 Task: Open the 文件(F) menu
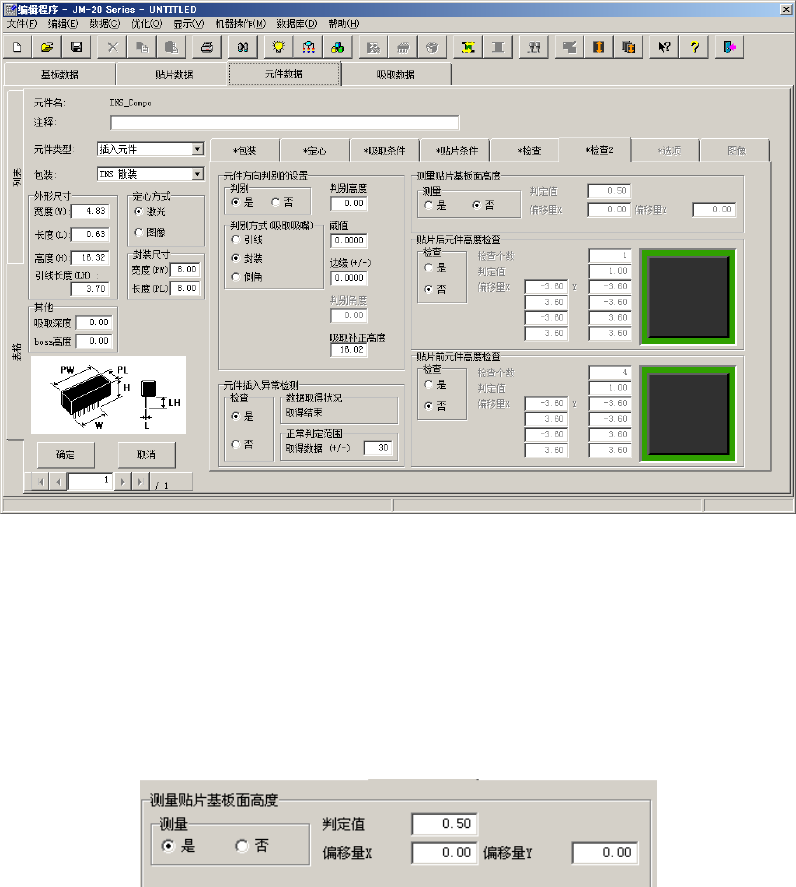pyautogui.click(x=21, y=24)
